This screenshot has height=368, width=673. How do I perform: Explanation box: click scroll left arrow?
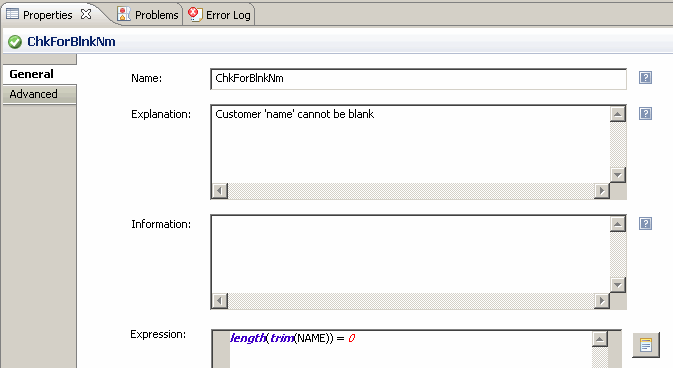coord(220,191)
